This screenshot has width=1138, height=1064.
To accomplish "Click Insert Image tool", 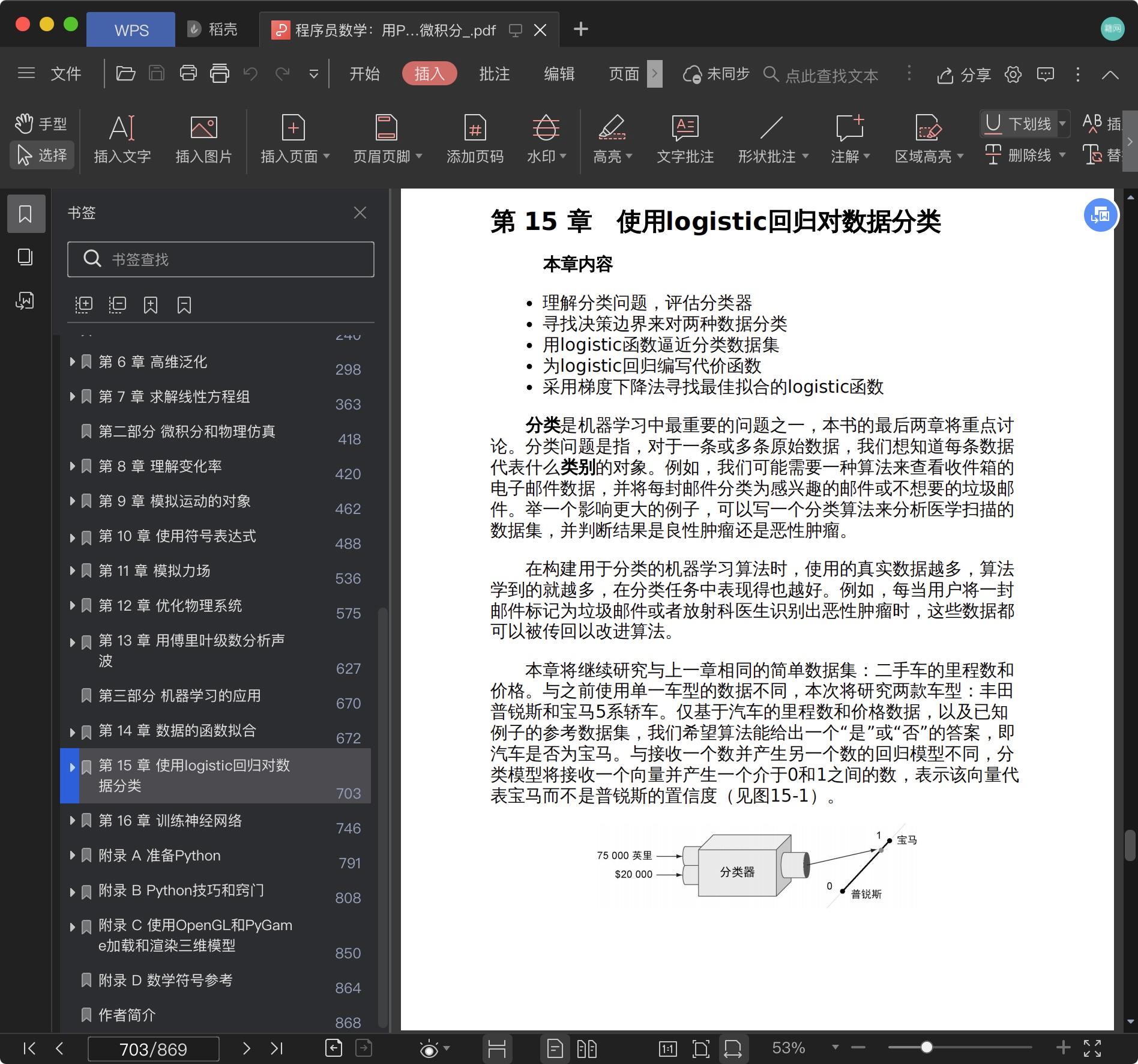I will point(203,139).
